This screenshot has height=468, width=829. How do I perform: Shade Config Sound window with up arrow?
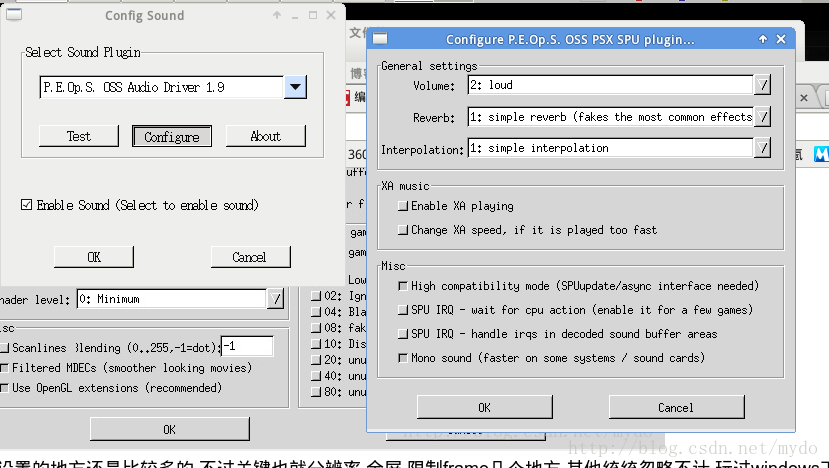pos(277,15)
